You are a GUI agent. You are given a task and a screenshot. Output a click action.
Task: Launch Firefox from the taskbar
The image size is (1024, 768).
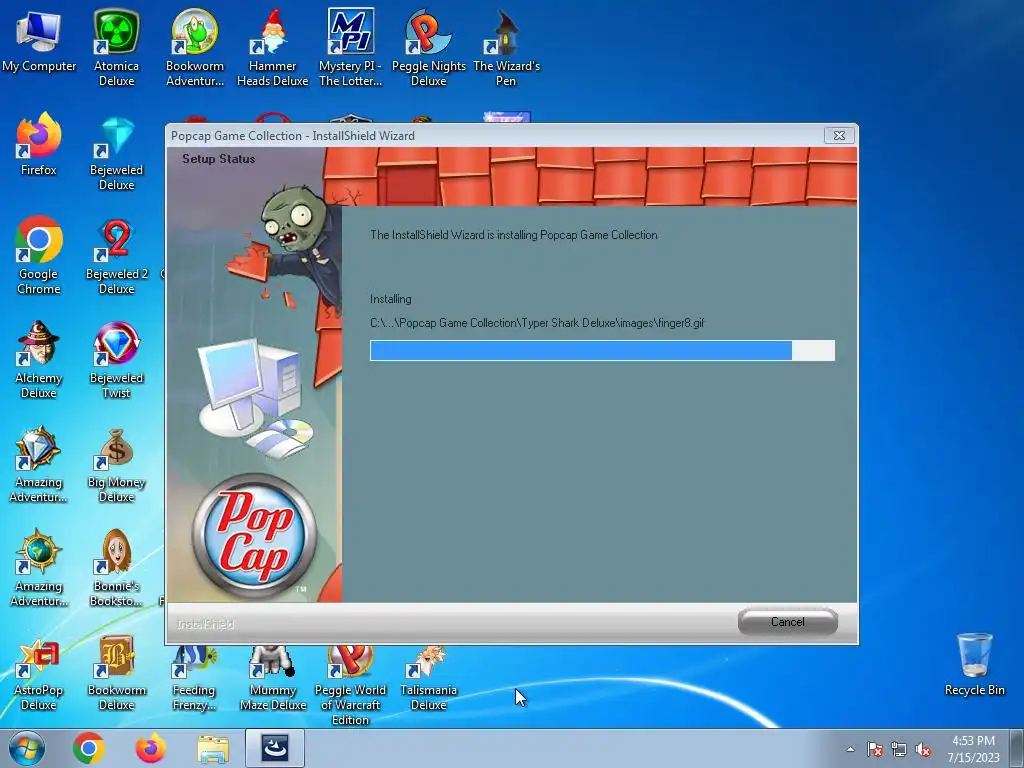pos(150,748)
